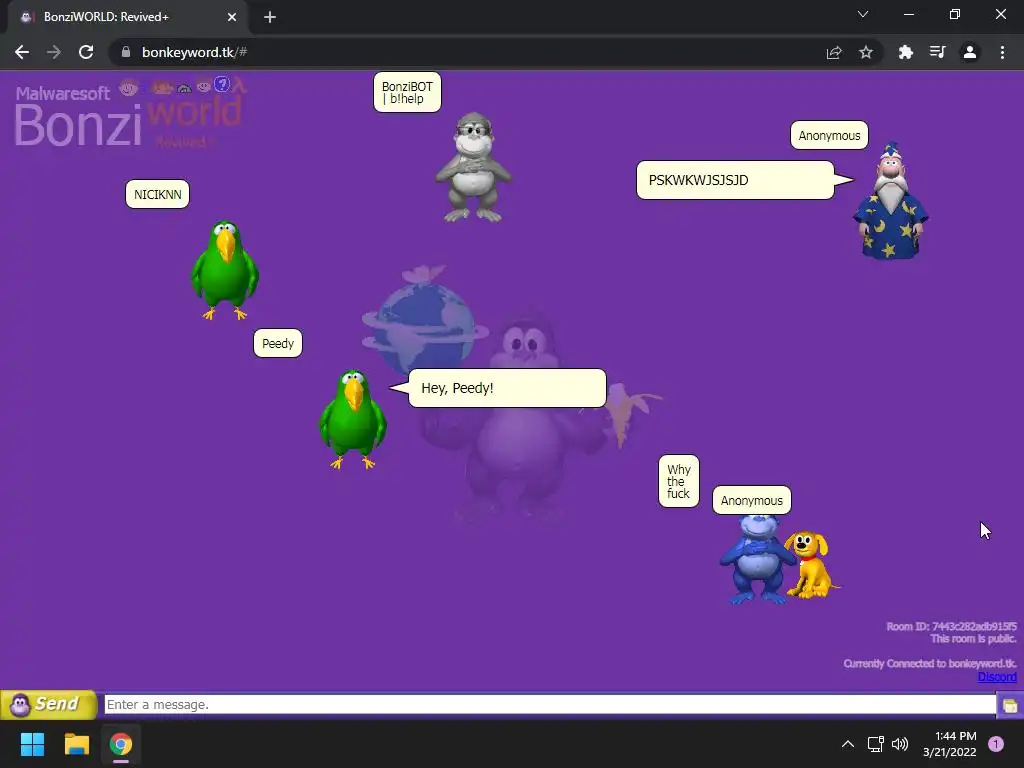Click the Send button
The width and height of the screenshot is (1024, 768).
coord(48,704)
